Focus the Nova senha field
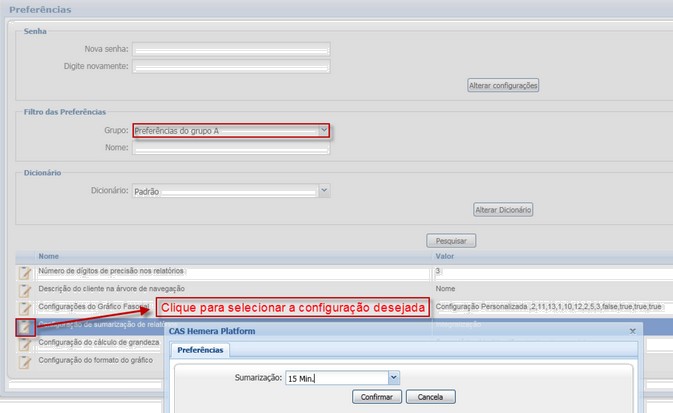Image resolution: width=673 pixels, height=413 pixels. coord(231,48)
